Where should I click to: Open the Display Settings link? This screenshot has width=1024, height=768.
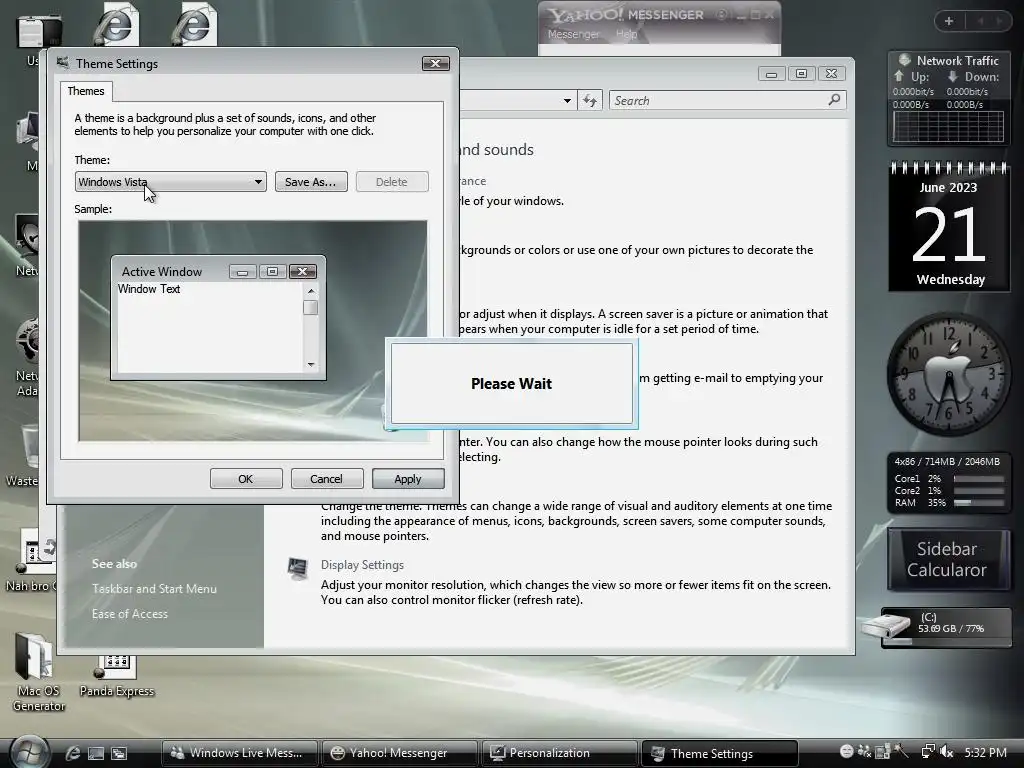click(x=362, y=565)
